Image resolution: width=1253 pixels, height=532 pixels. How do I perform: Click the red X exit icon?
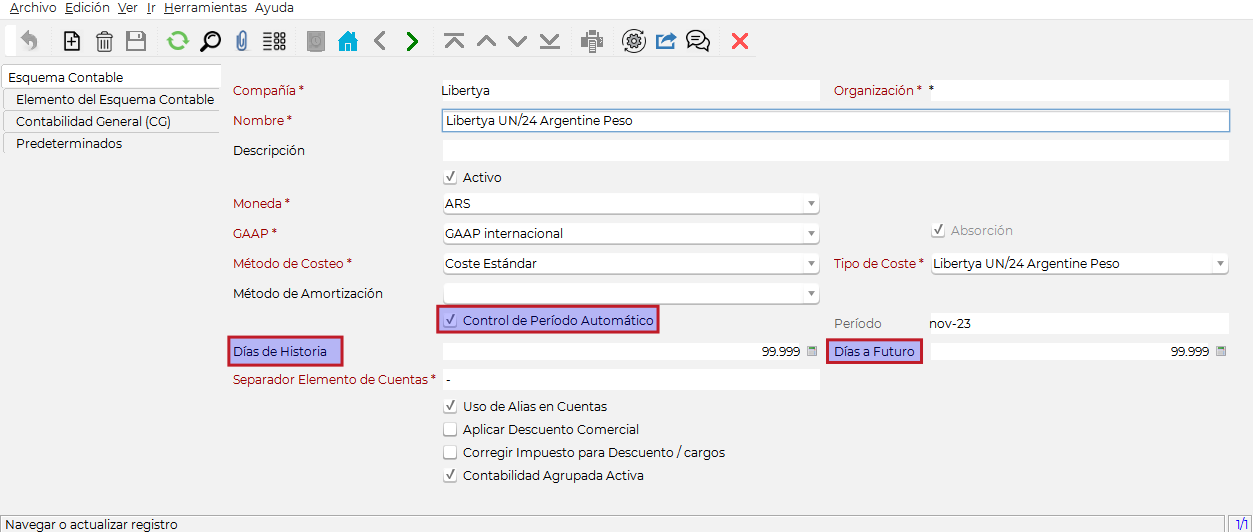(740, 41)
